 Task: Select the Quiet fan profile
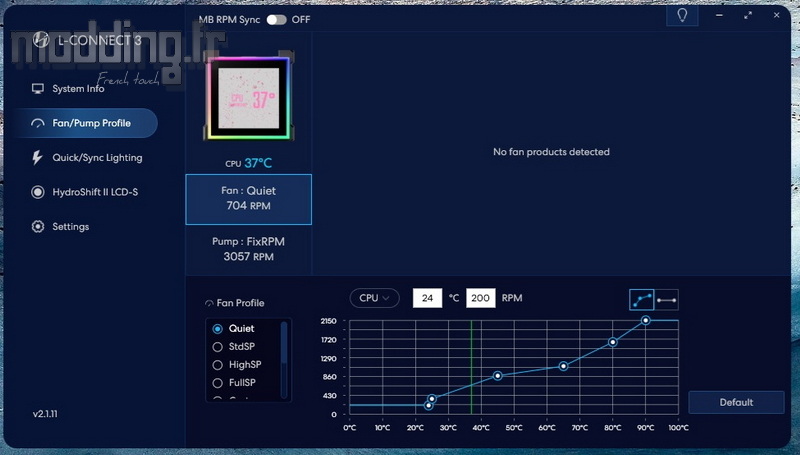pyautogui.click(x=219, y=328)
